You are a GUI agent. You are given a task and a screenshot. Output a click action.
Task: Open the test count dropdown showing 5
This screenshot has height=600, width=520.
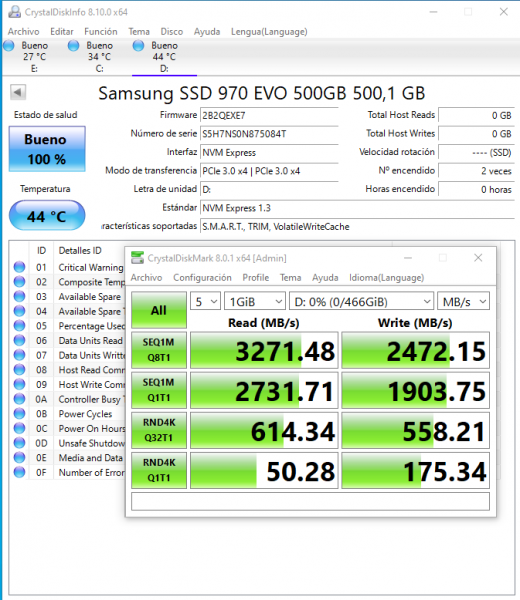pyautogui.click(x=205, y=302)
